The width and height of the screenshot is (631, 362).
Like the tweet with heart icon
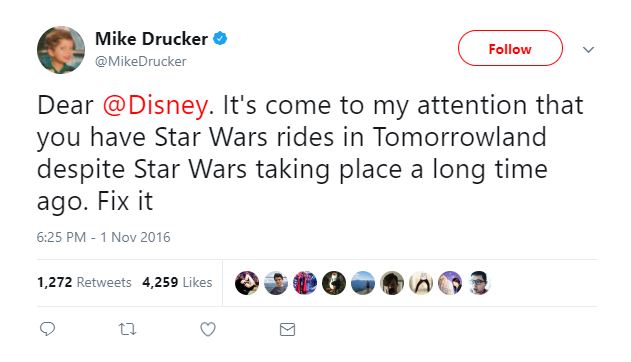pos(208,329)
